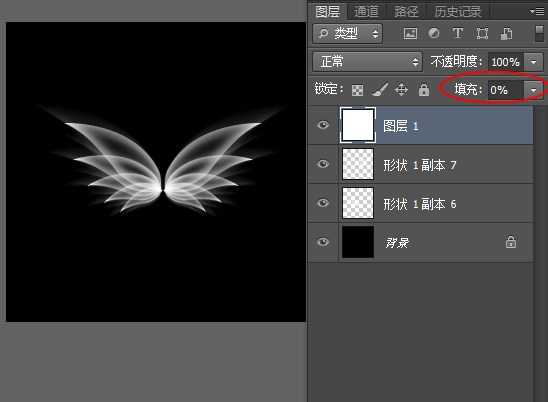This screenshot has height=402, width=548.
Task: Lock image pixels brush icon
Action: pyautogui.click(x=379, y=89)
